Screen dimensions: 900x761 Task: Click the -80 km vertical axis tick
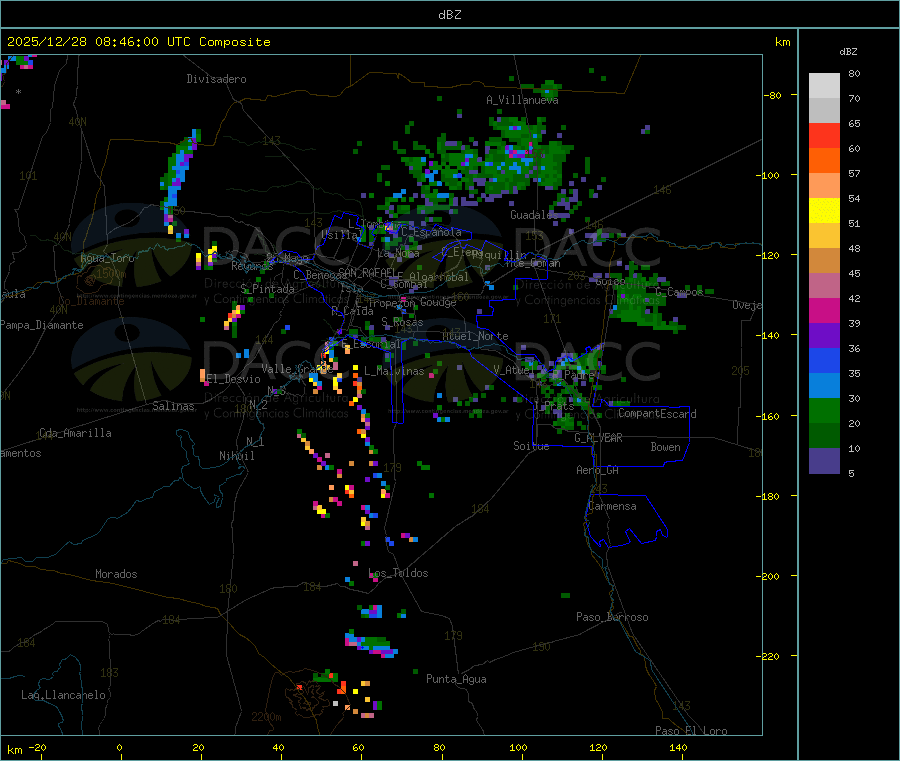pyautogui.click(x=772, y=95)
